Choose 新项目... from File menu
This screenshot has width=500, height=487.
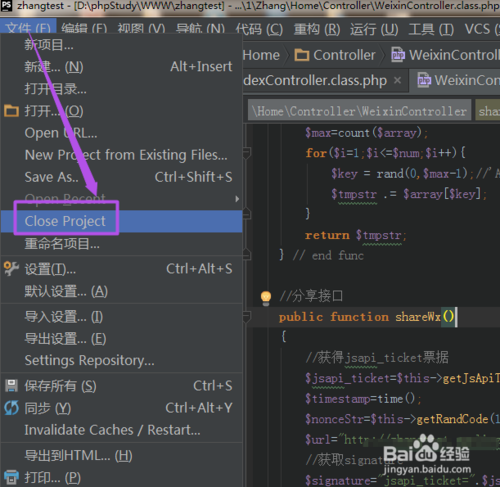(121, 44)
